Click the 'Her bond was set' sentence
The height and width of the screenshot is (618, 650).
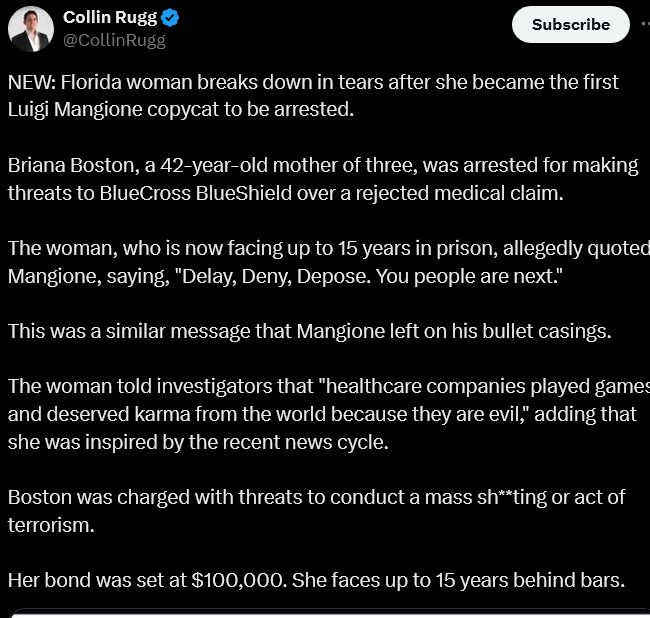point(316,580)
